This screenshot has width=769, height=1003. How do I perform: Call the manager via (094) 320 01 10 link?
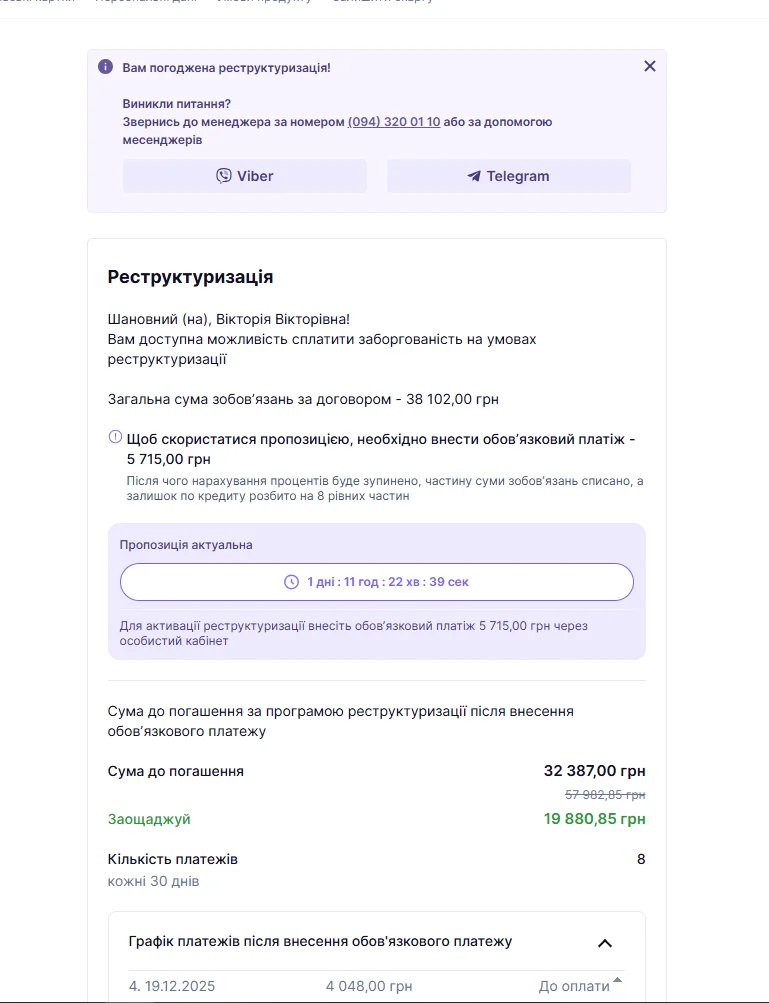pos(394,122)
